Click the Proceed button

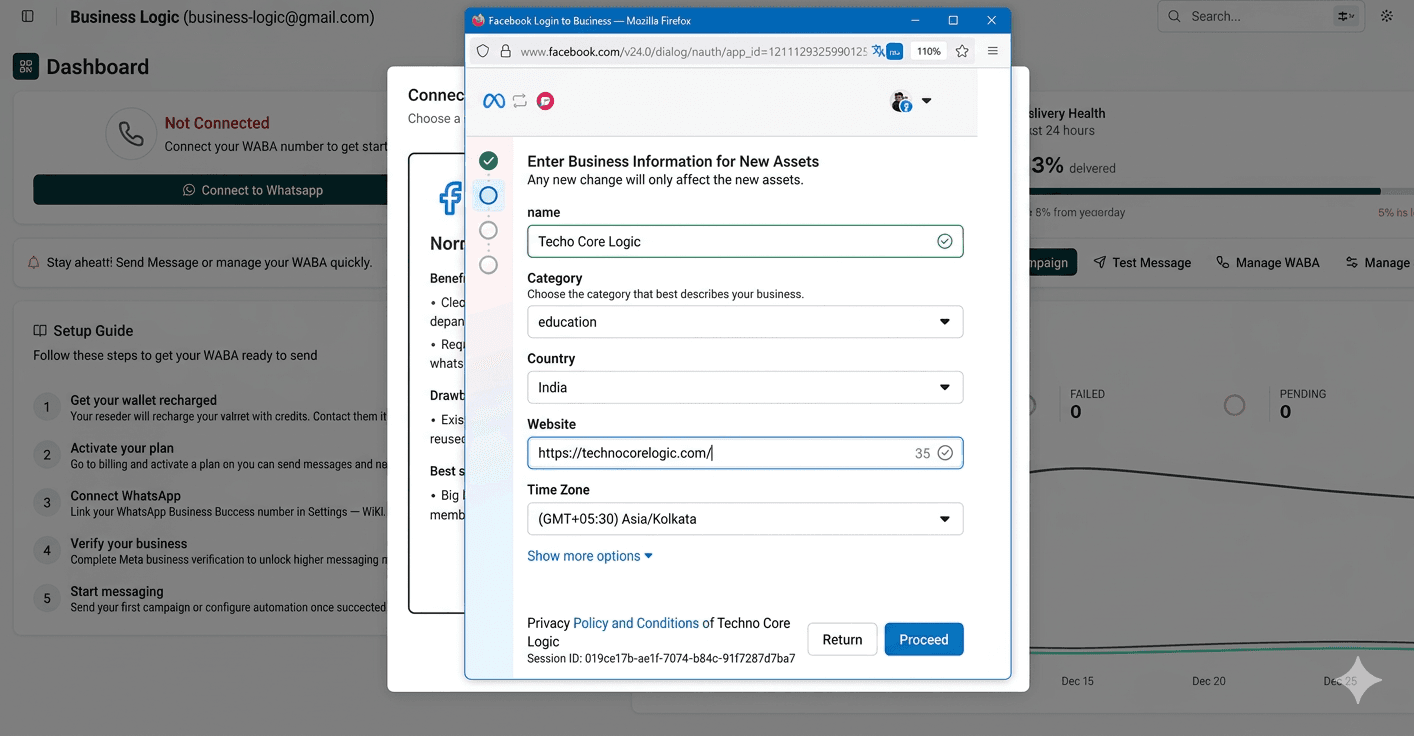[x=924, y=640]
